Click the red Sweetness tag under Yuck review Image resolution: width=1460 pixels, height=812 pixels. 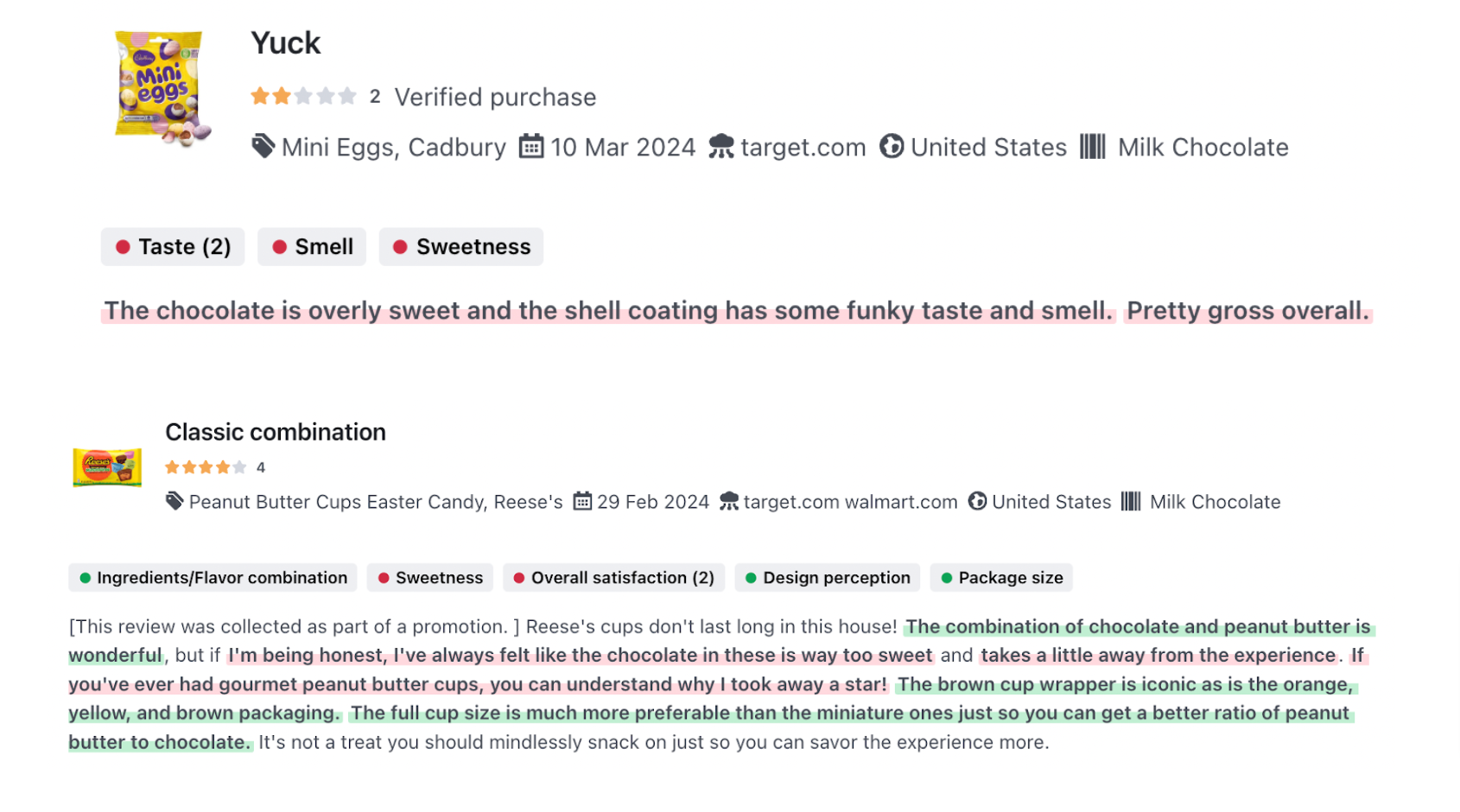pos(461,247)
